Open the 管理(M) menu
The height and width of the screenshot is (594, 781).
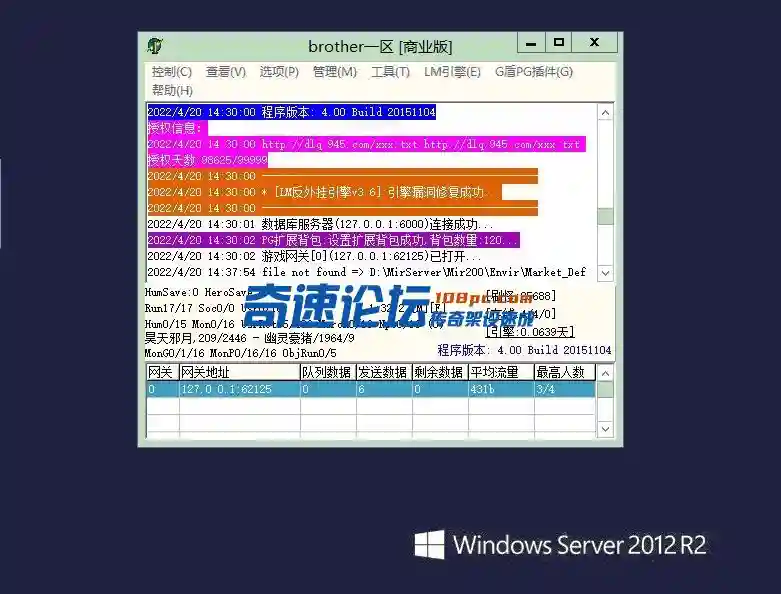[x=335, y=72]
